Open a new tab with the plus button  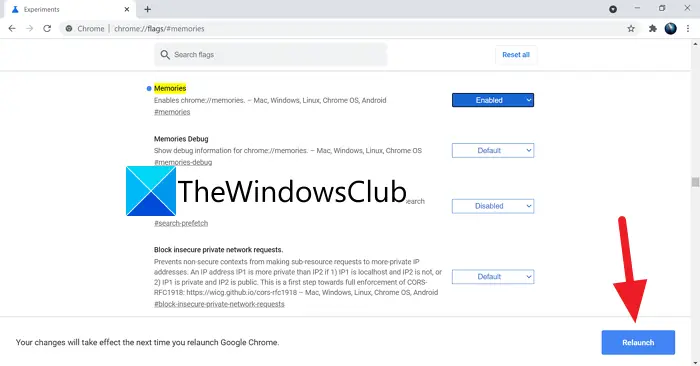147,9
